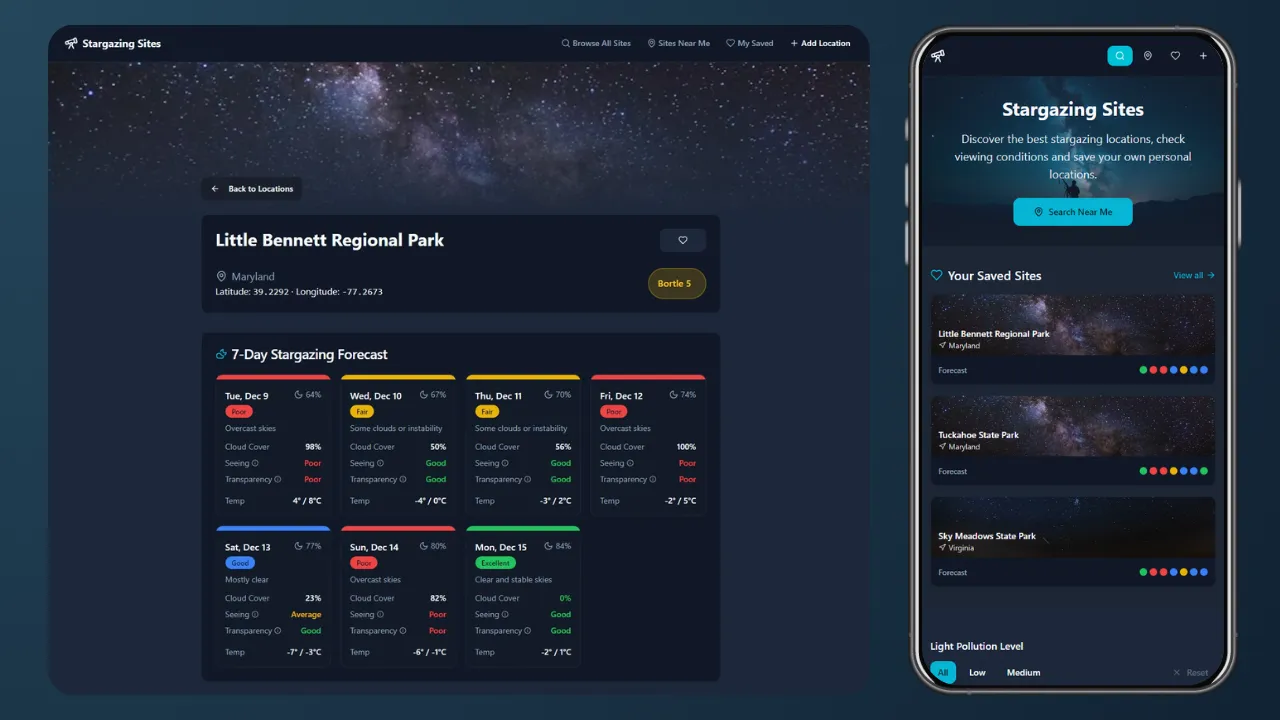
Task: Select the location pin icon in mobile header
Action: point(1147,55)
